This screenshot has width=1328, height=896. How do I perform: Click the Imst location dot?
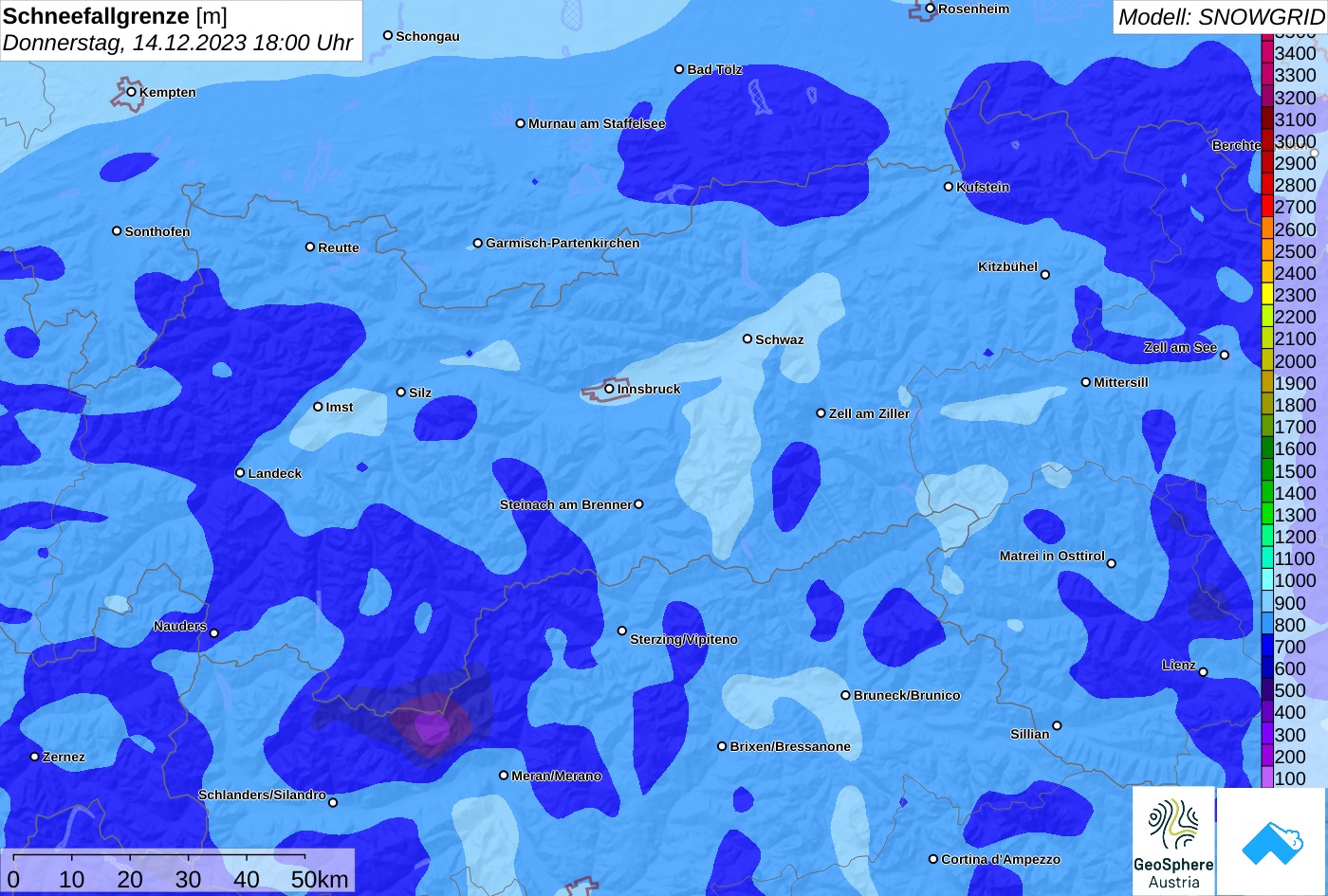point(318,407)
